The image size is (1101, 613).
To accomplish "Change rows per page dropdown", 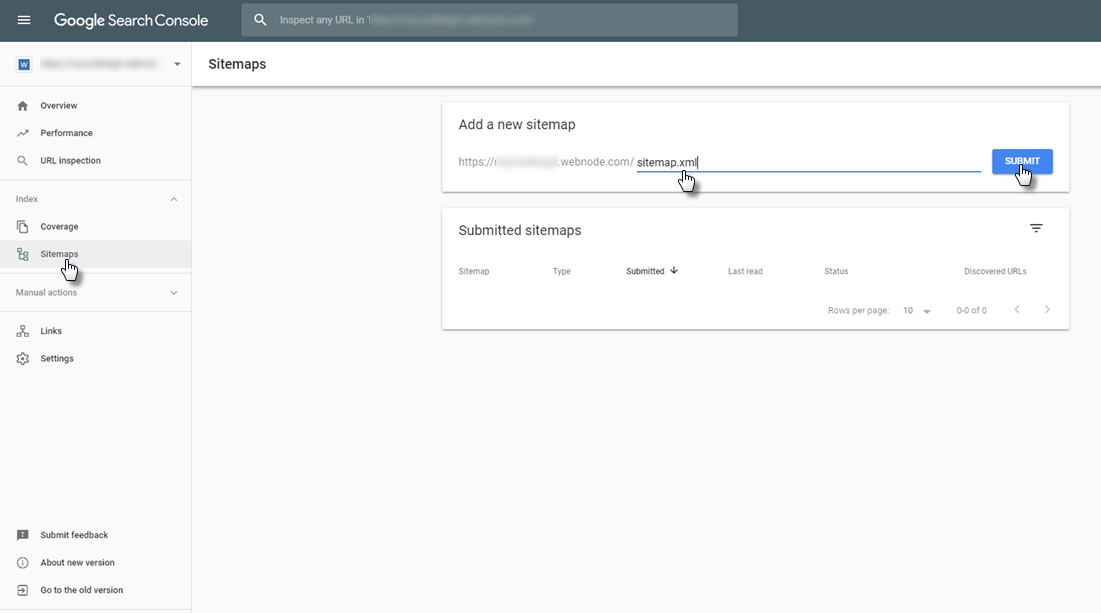I will pyautogui.click(x=917, y=311).
